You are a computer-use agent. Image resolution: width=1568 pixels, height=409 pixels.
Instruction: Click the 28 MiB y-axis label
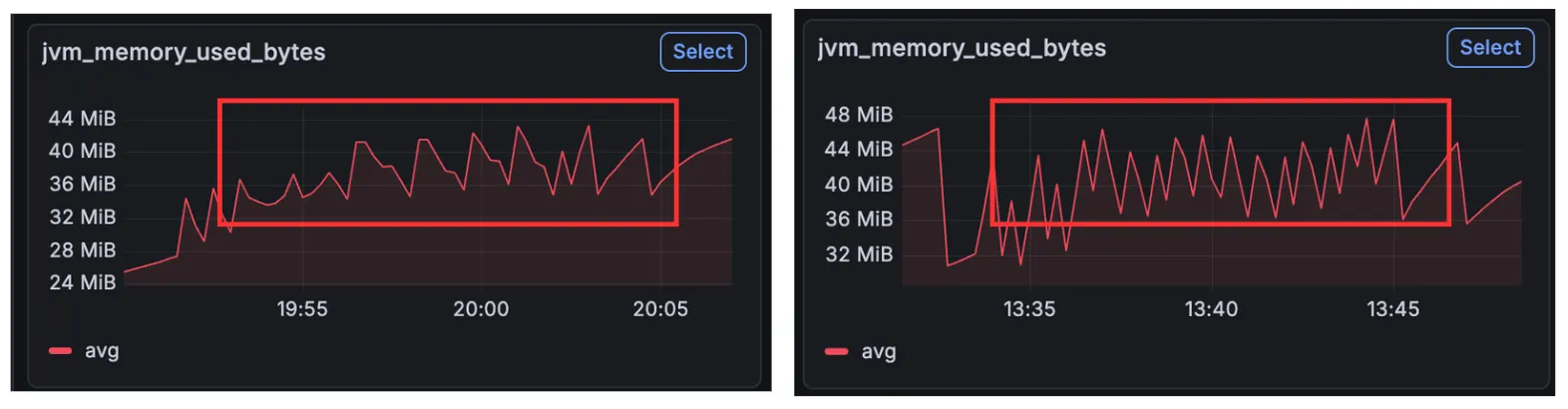[x=83, y=249]
